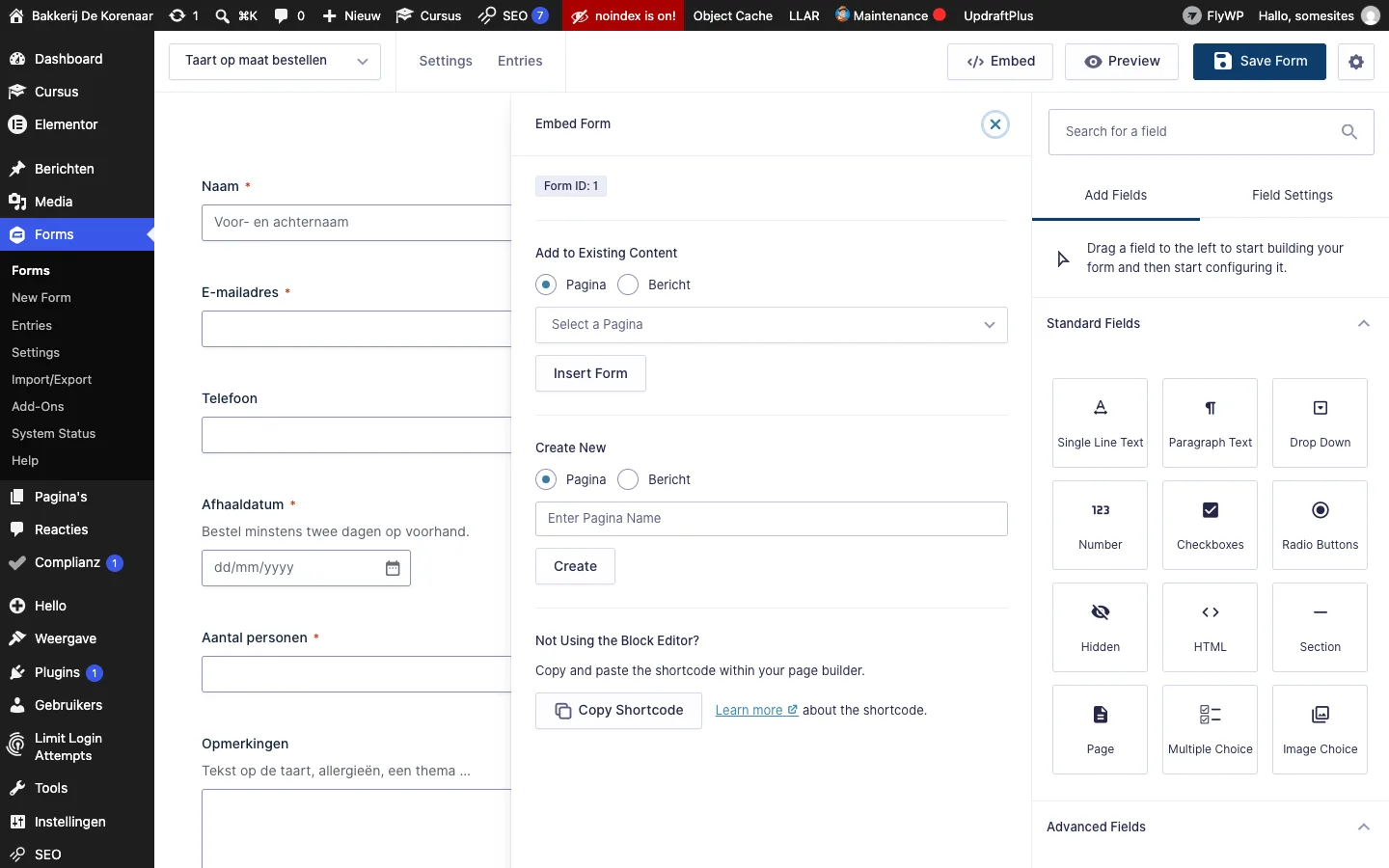1389x868 pixels.
Task: Open the Learn more shortcode link
Action: 756,711
